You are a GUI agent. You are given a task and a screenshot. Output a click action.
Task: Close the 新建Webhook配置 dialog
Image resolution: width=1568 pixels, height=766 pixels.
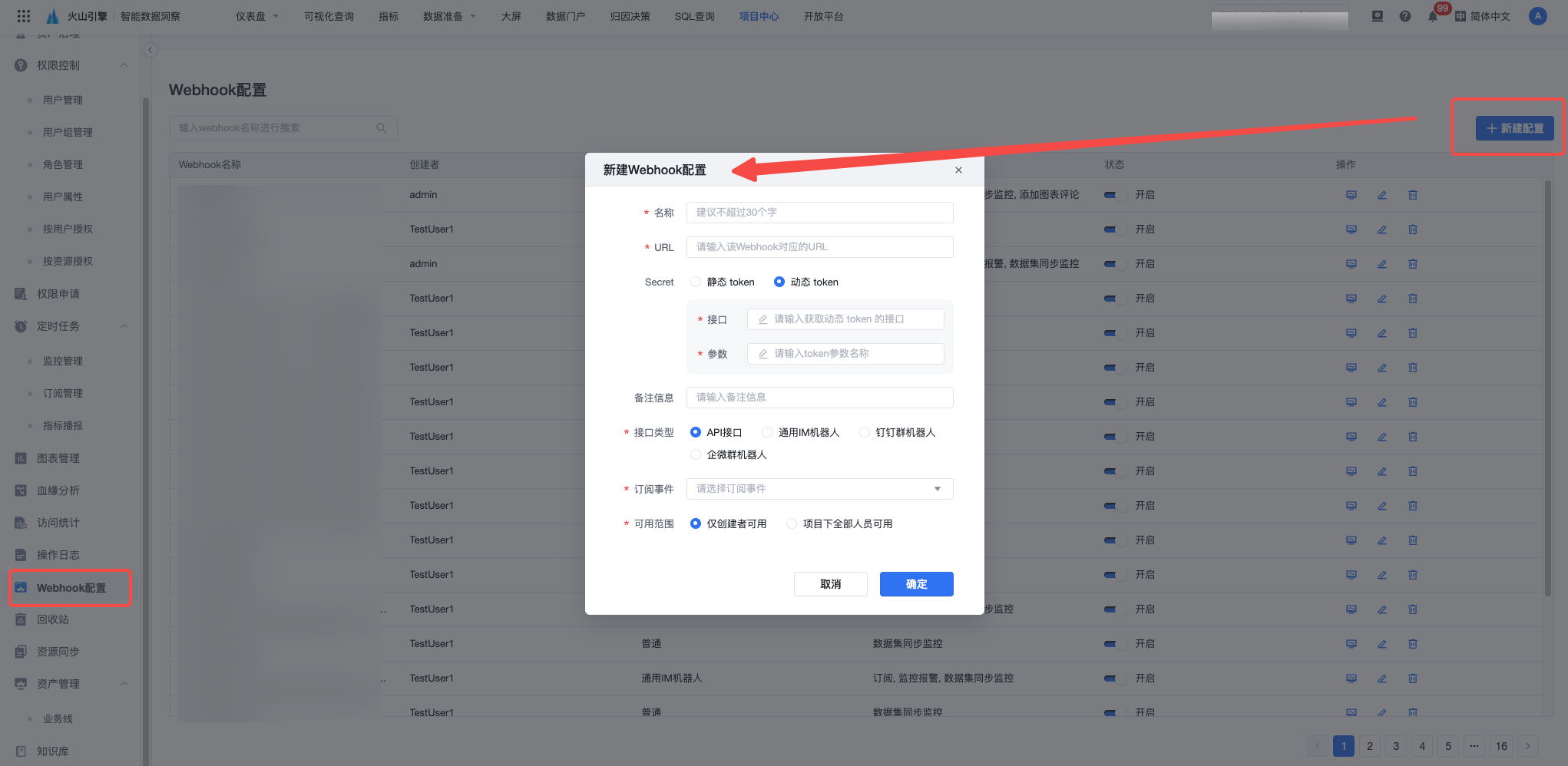958,170
